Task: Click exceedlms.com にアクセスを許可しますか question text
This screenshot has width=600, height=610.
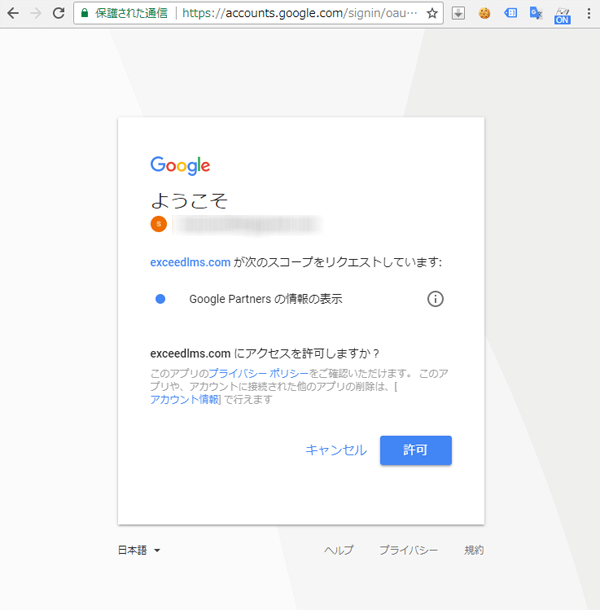Action: 265,354
